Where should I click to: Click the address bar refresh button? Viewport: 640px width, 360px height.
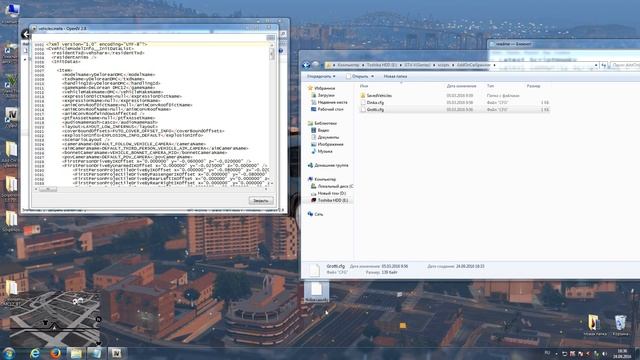pos(604,65)
